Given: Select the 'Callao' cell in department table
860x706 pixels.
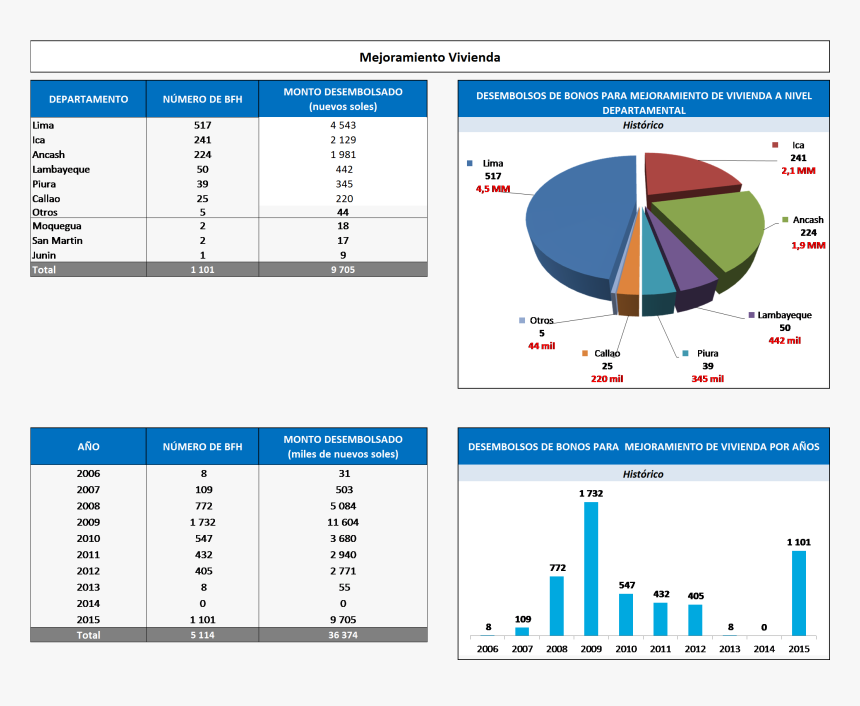Looking at the screenshot, I should 88,199.
